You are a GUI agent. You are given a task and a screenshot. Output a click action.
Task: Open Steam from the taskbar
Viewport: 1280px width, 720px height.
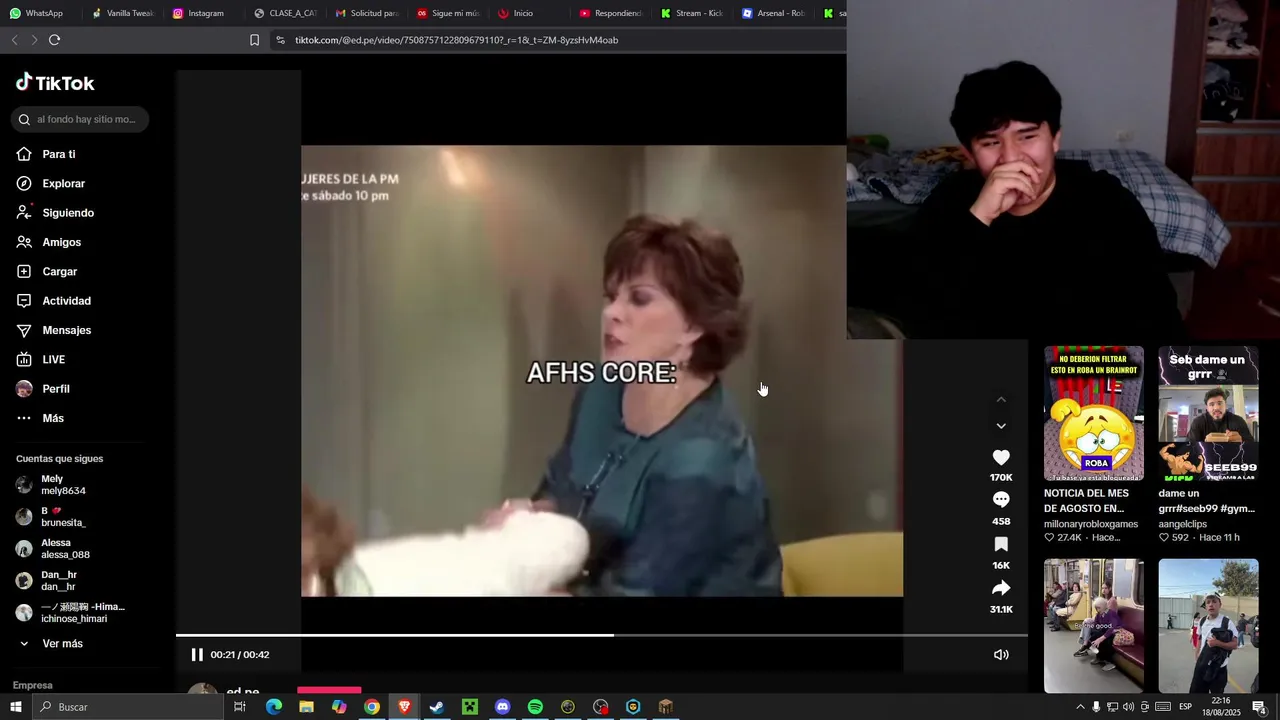click(437, 707)
